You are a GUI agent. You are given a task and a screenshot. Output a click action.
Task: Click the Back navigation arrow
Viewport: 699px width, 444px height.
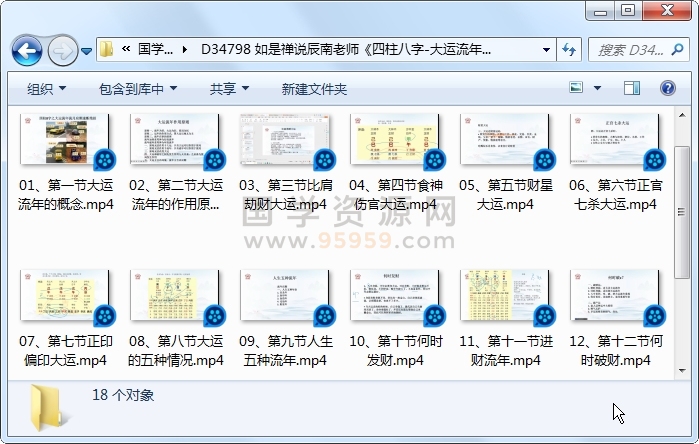(x=27, y=51)
